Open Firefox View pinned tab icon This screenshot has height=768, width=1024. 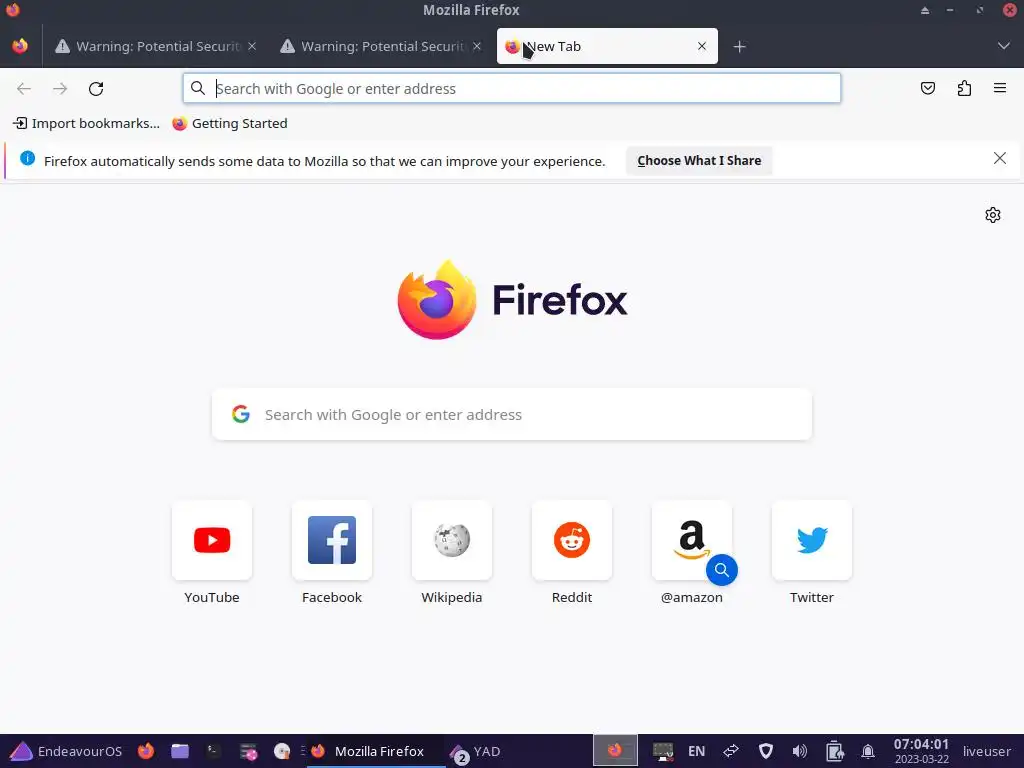[20, 46]
